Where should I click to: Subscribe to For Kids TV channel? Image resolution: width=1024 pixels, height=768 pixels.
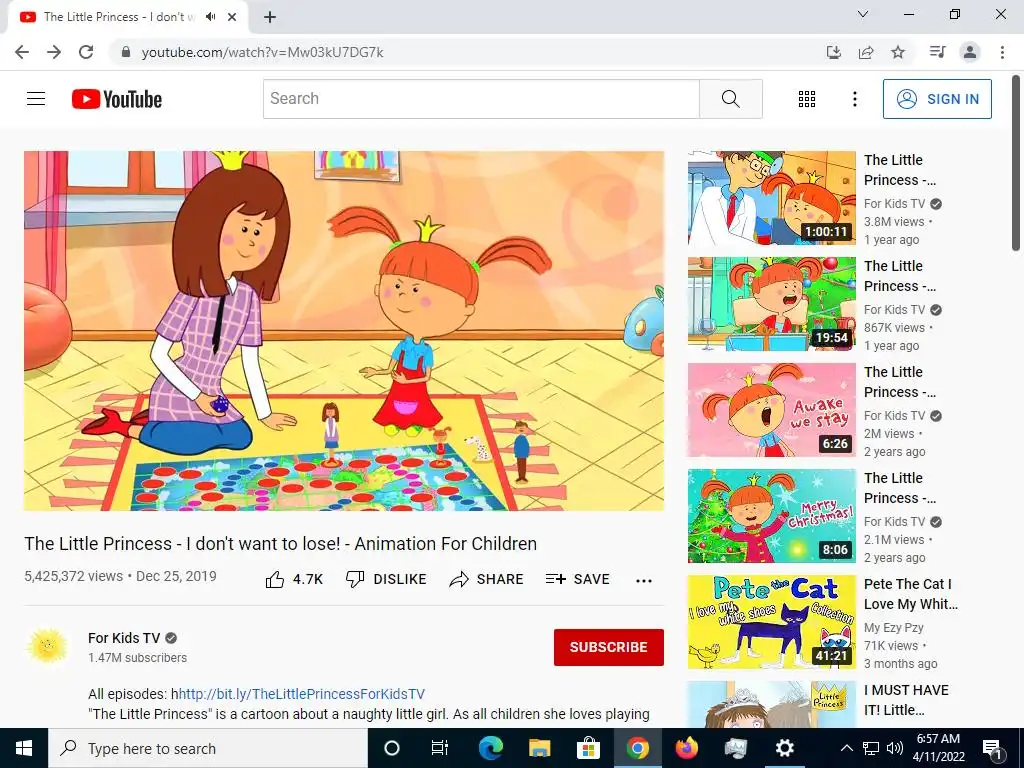[x=609, y=647]
